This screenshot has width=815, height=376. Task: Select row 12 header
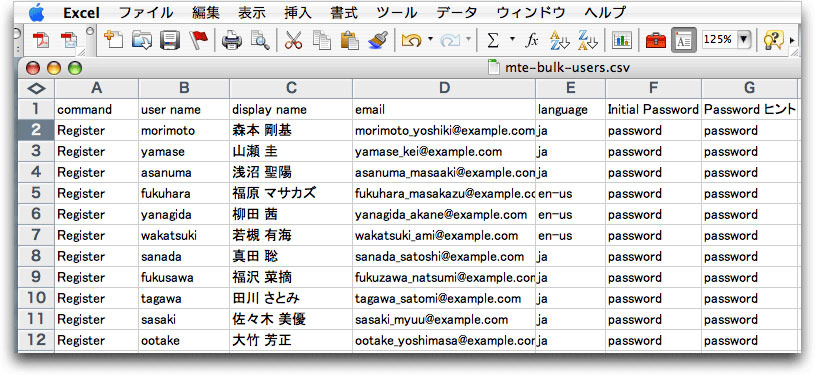pos(36,340)
